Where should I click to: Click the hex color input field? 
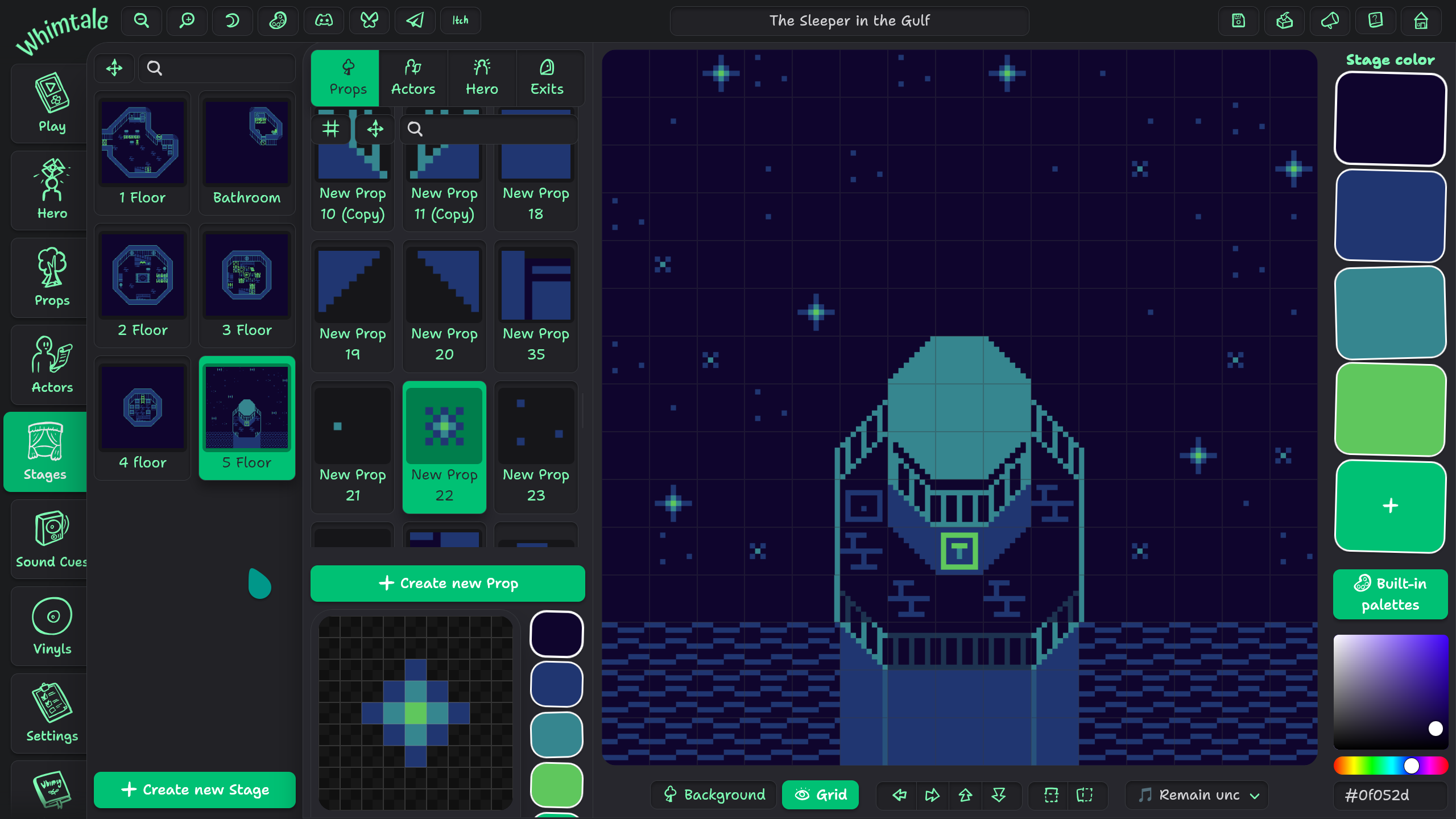click(x=1390, y=795)
